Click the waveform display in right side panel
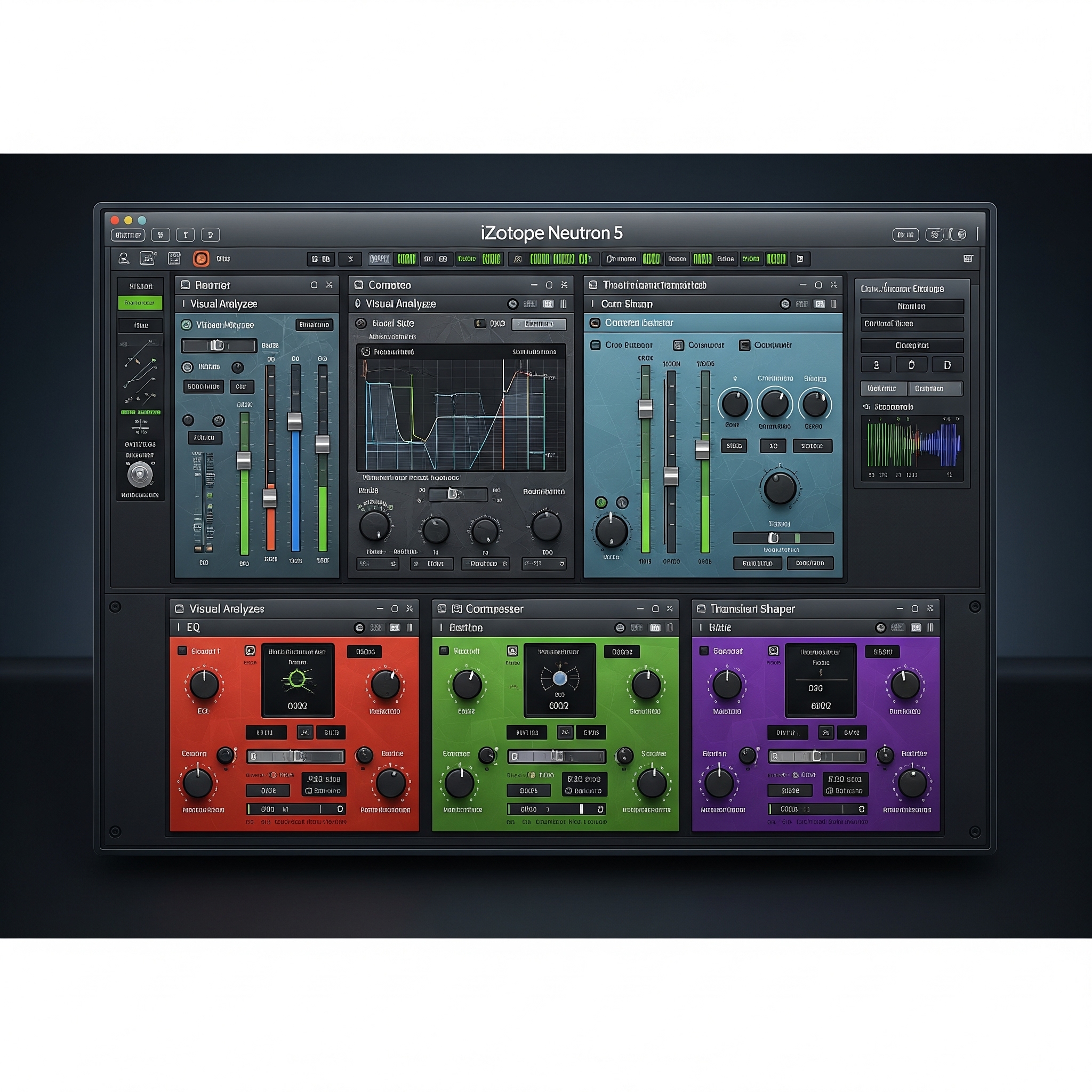 pyautogui.click(x=912, y=448)
